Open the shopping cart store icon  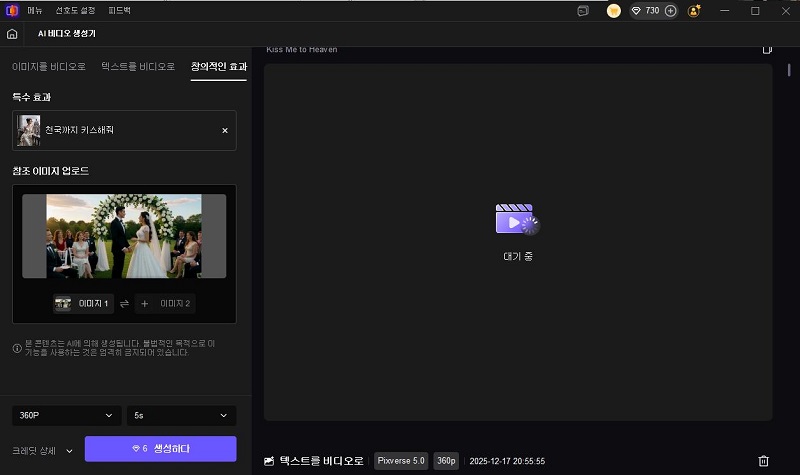point(613,11)
